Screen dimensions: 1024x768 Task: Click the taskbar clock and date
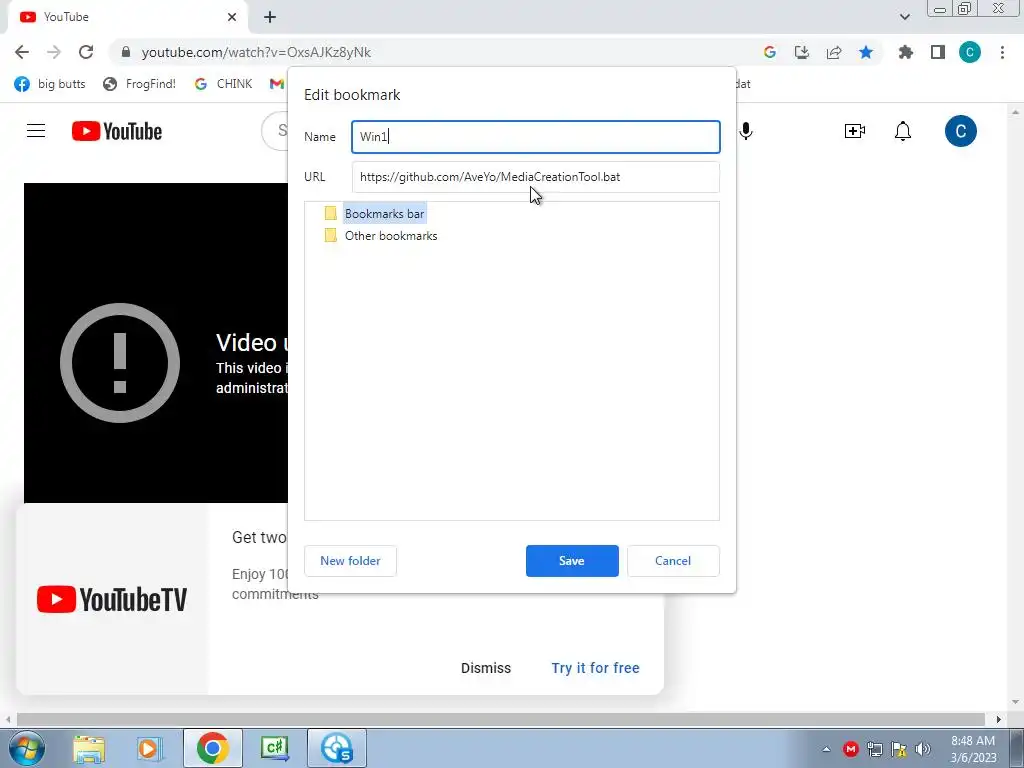973,749
